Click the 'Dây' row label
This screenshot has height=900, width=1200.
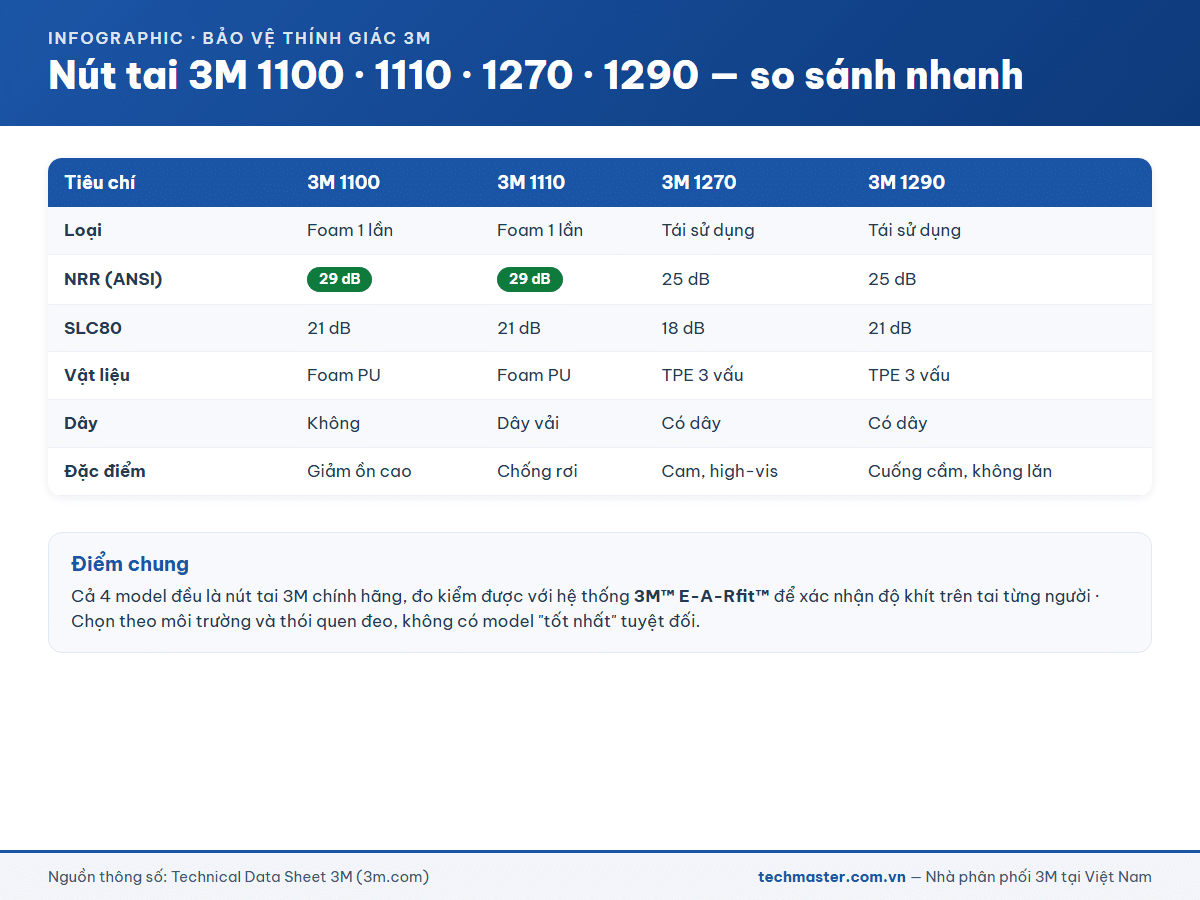81,423
